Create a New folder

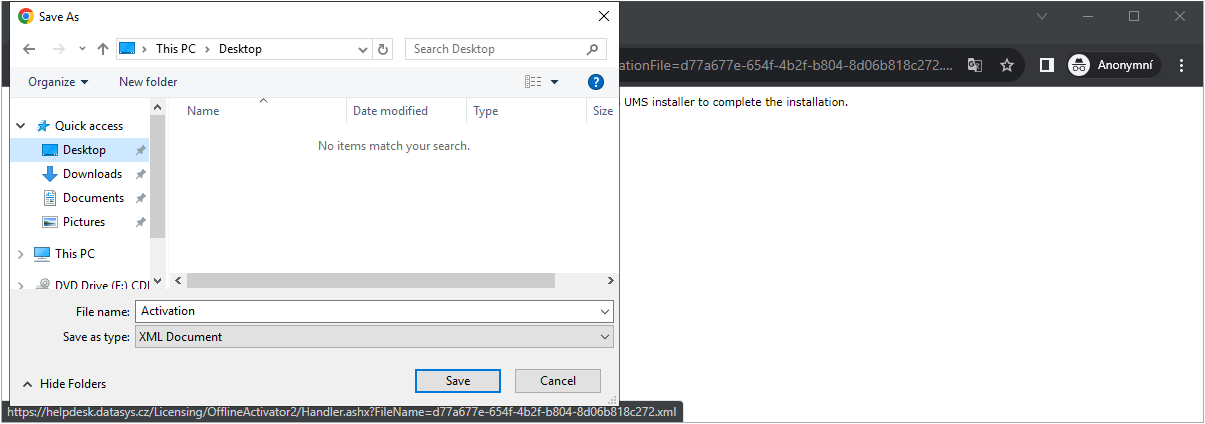(x=148, y=82)
